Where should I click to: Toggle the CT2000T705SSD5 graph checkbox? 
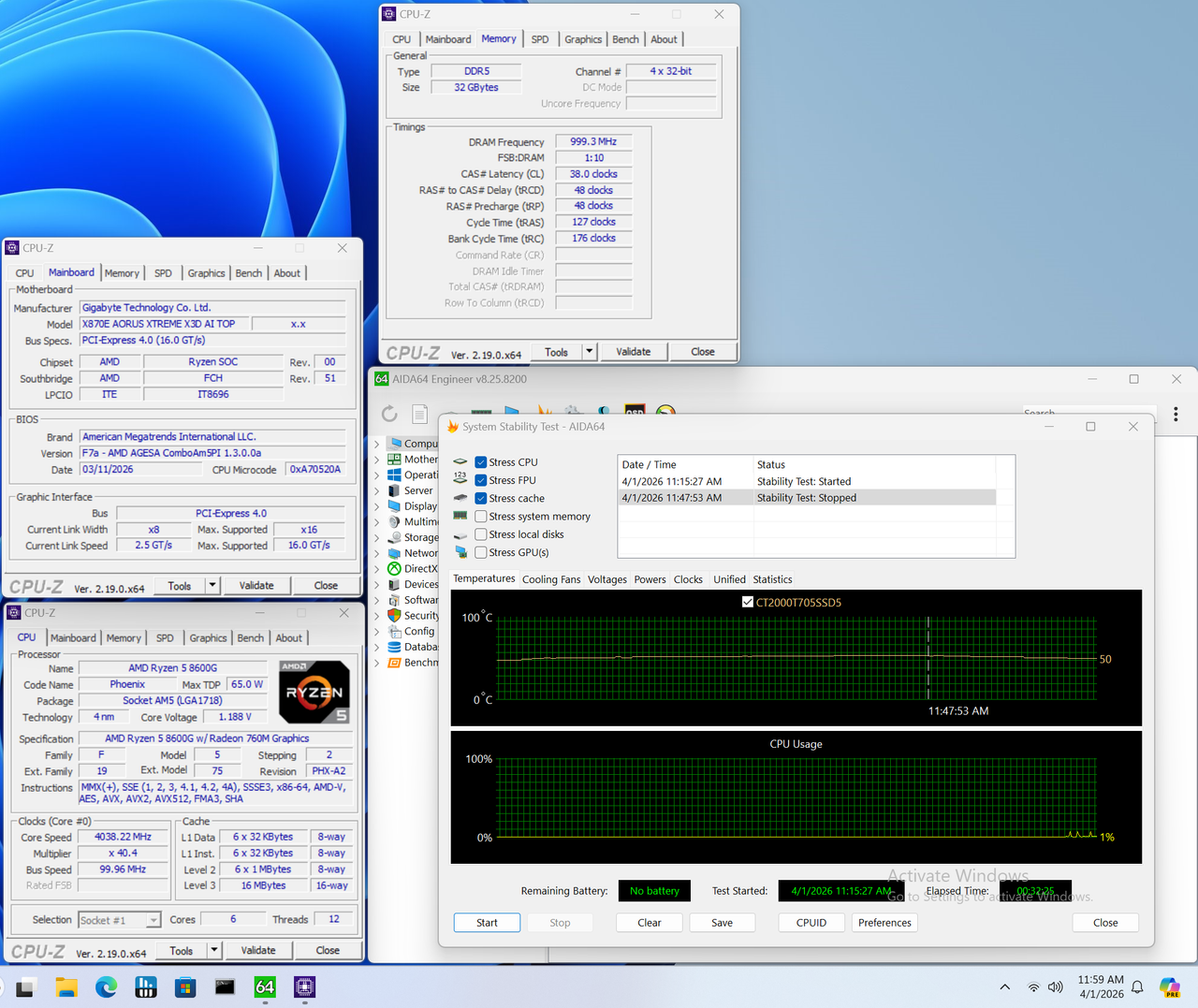pos(747,602)
